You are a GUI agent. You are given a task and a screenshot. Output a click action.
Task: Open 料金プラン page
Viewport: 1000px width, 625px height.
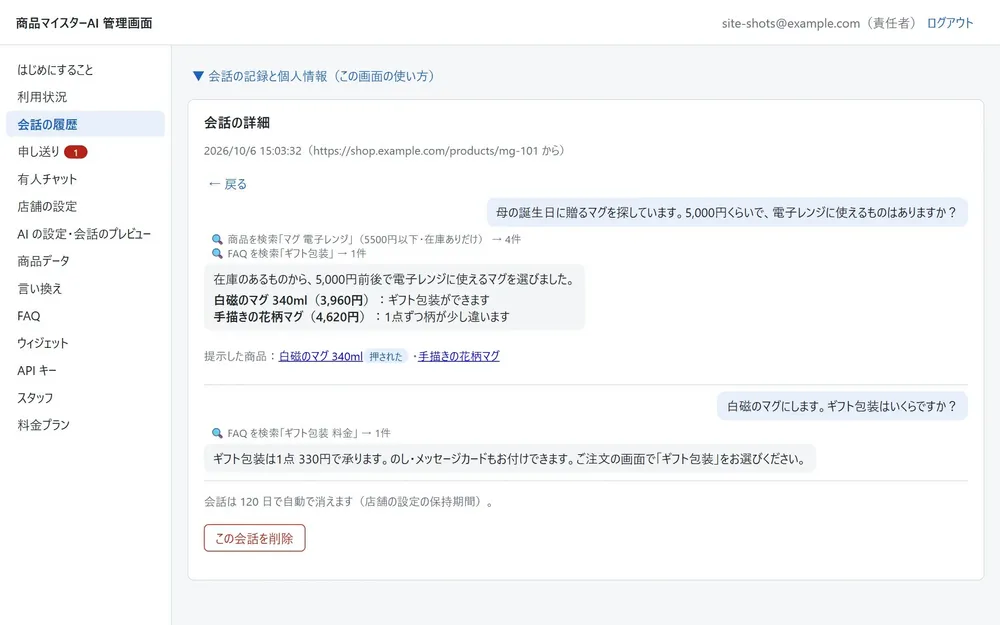[85, 425]
